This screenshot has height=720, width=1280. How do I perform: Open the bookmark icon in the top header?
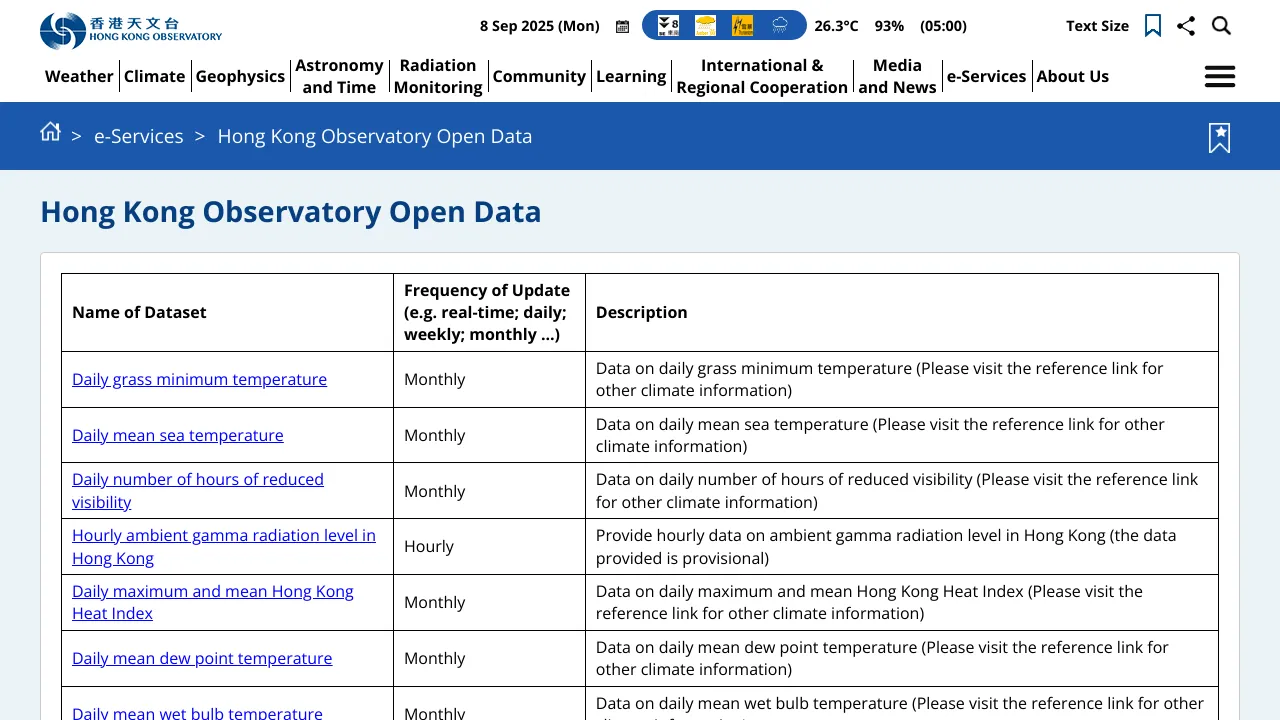(1153, 26)
